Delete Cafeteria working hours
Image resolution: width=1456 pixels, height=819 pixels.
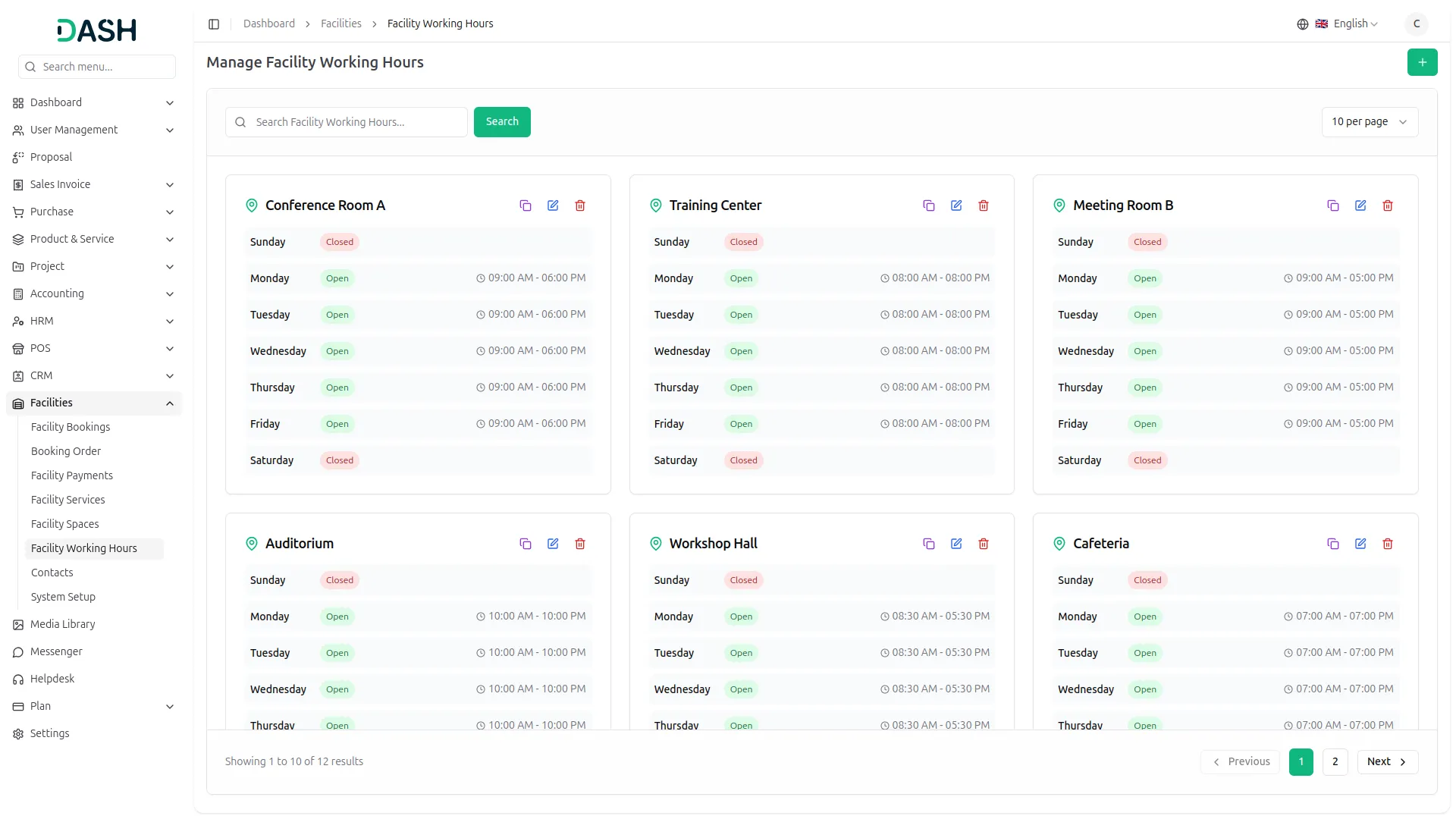(1388, 544)
